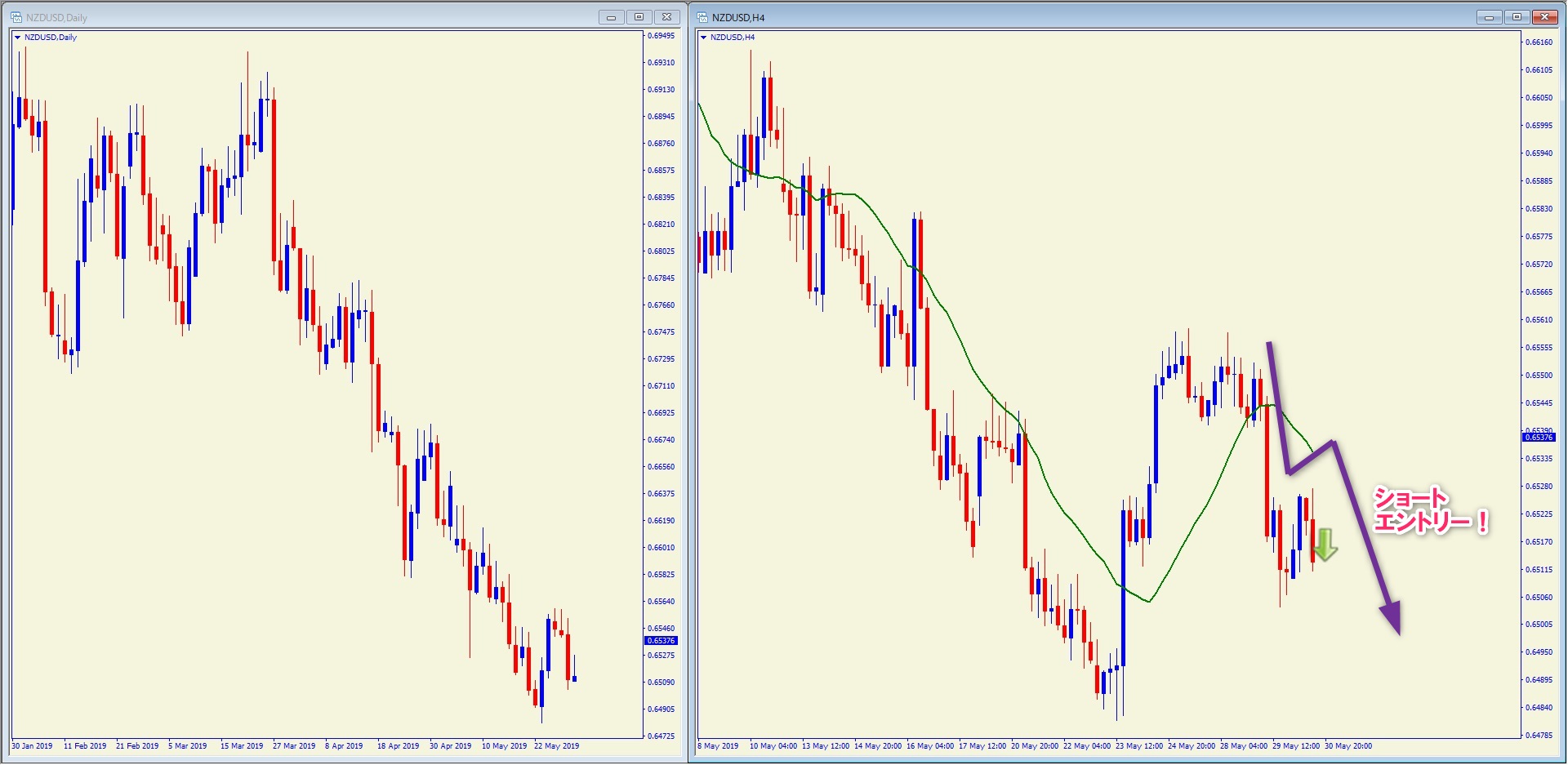The image size is (1568, 765).
Task: Click the 5 Mar 2019 date on Daily axis
Action: click(187, 746)
